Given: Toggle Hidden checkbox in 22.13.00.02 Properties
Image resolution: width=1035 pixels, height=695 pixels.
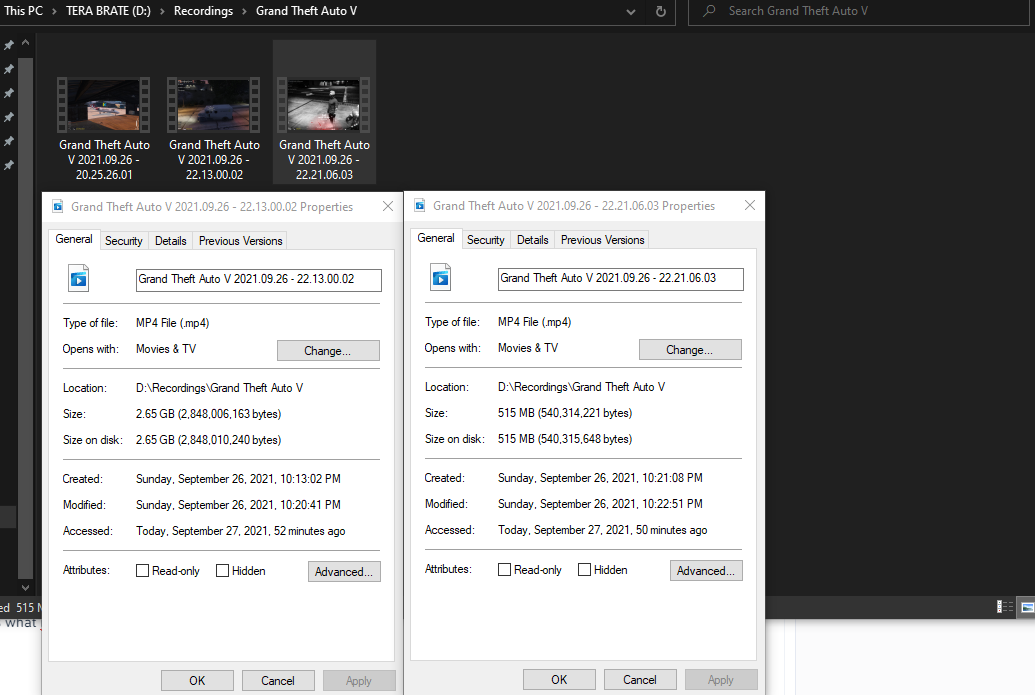Looking at the screenshot, I should 222,571.
